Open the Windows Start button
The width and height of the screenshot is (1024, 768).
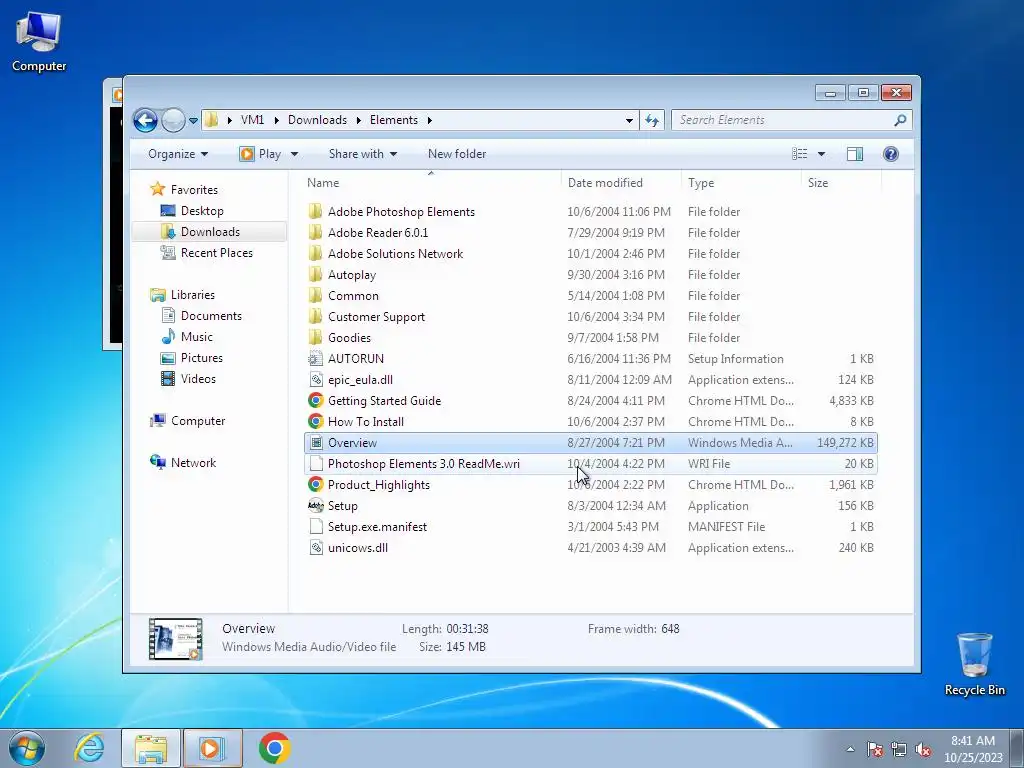coord(27,748)
